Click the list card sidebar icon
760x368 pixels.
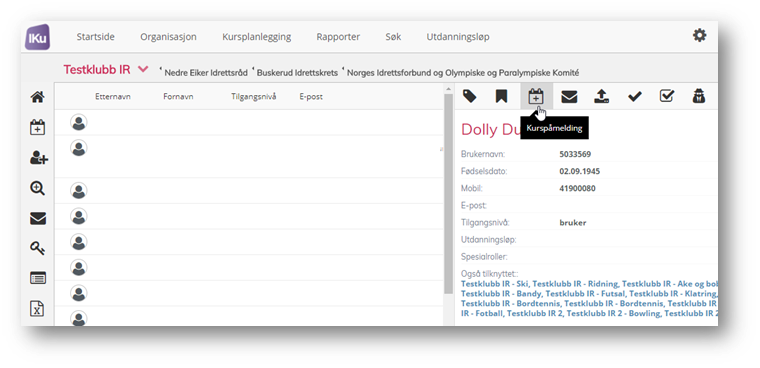click(x=38, y=278)
